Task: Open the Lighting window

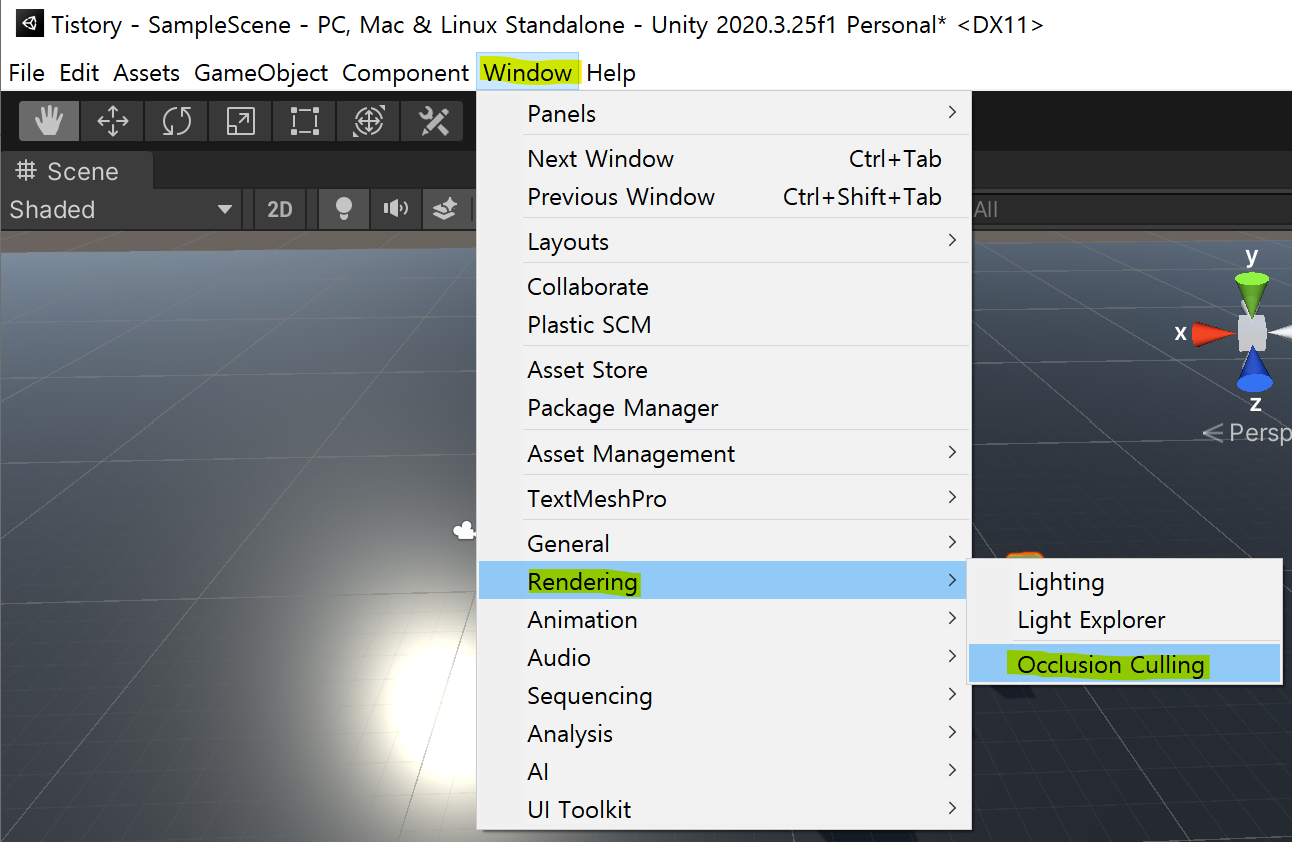Action: point(1125,582)
